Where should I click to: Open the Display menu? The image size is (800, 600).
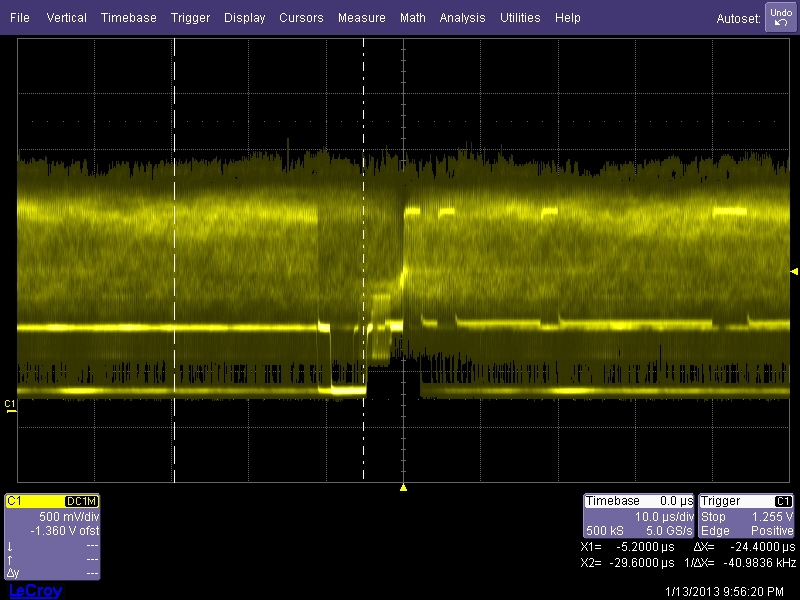pos(245,18)
